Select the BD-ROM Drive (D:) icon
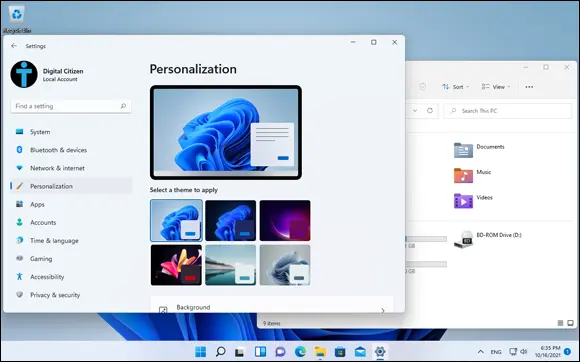This screenshot has height=362, width=580. (463, 240)
